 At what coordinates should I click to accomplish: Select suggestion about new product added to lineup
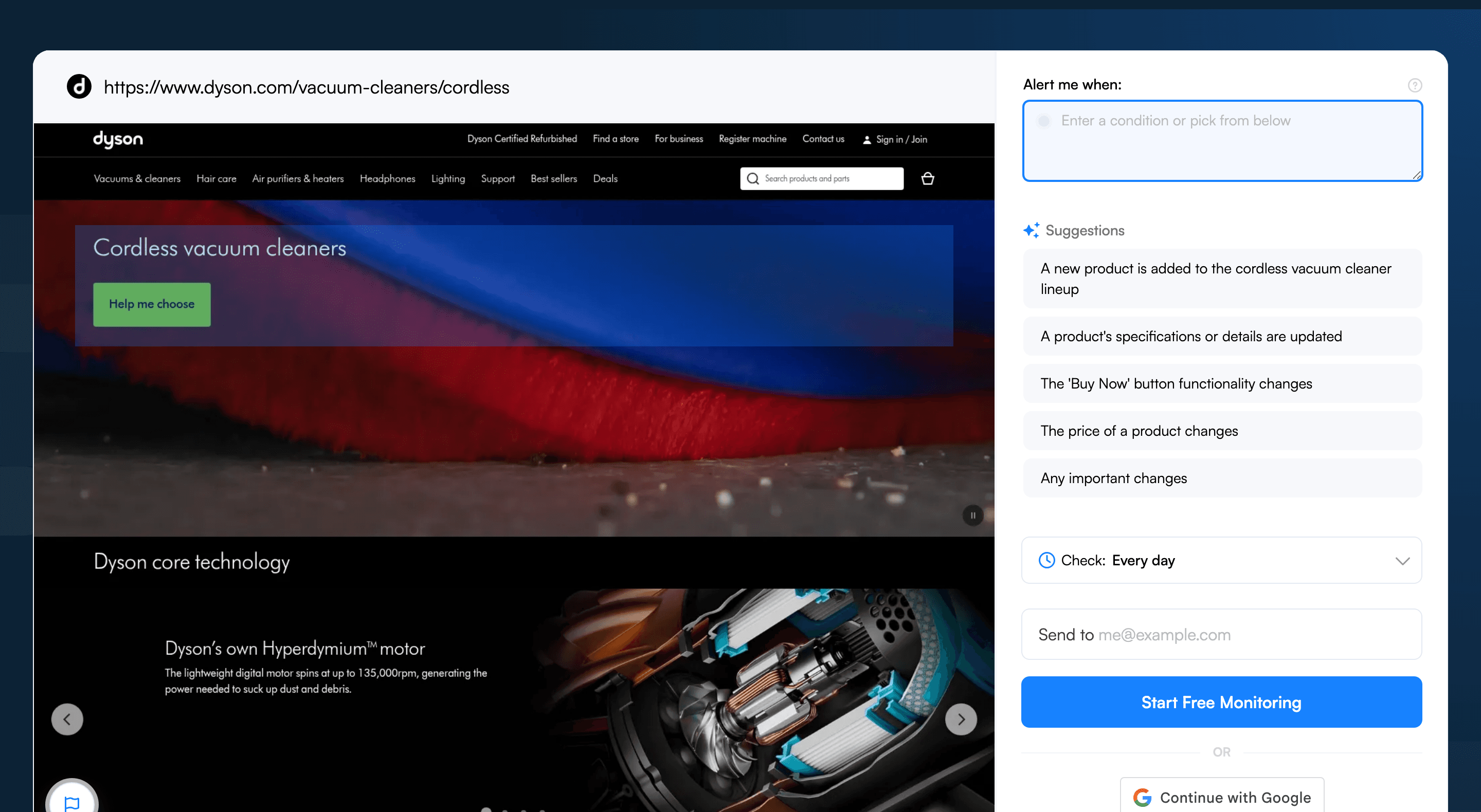(x=1222, y=279)
